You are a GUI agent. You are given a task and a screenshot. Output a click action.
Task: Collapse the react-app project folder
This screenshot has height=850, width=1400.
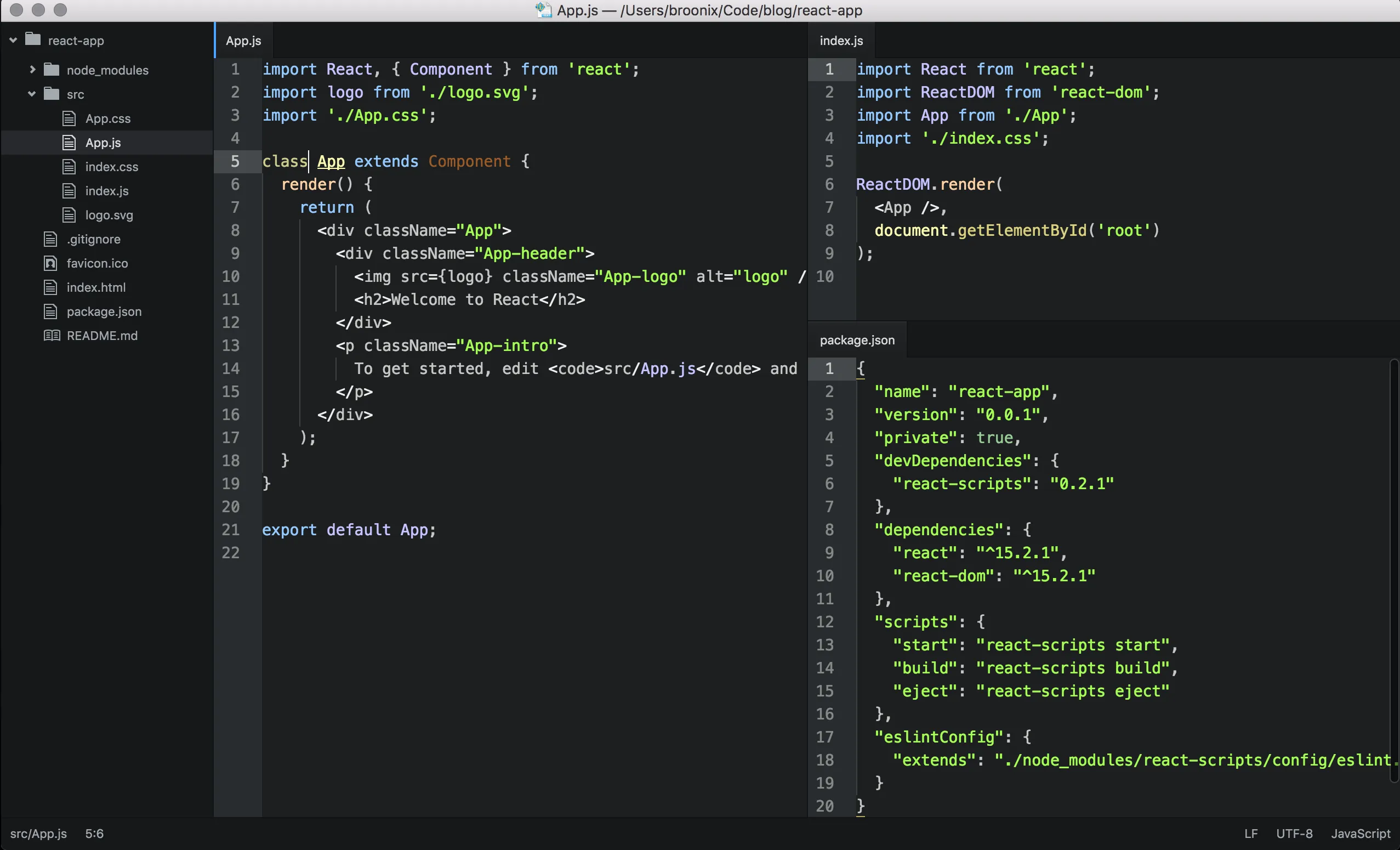[13, 40]
